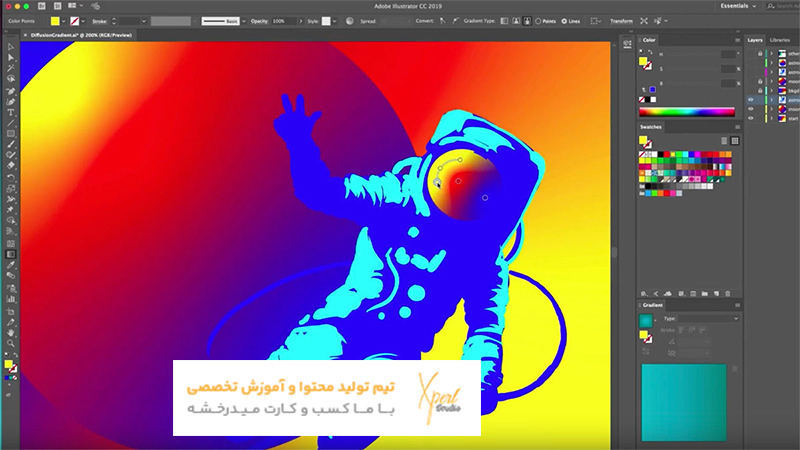The image size is (800, 450).
Task: Select the Selection tool arrow
Action: 11,47
